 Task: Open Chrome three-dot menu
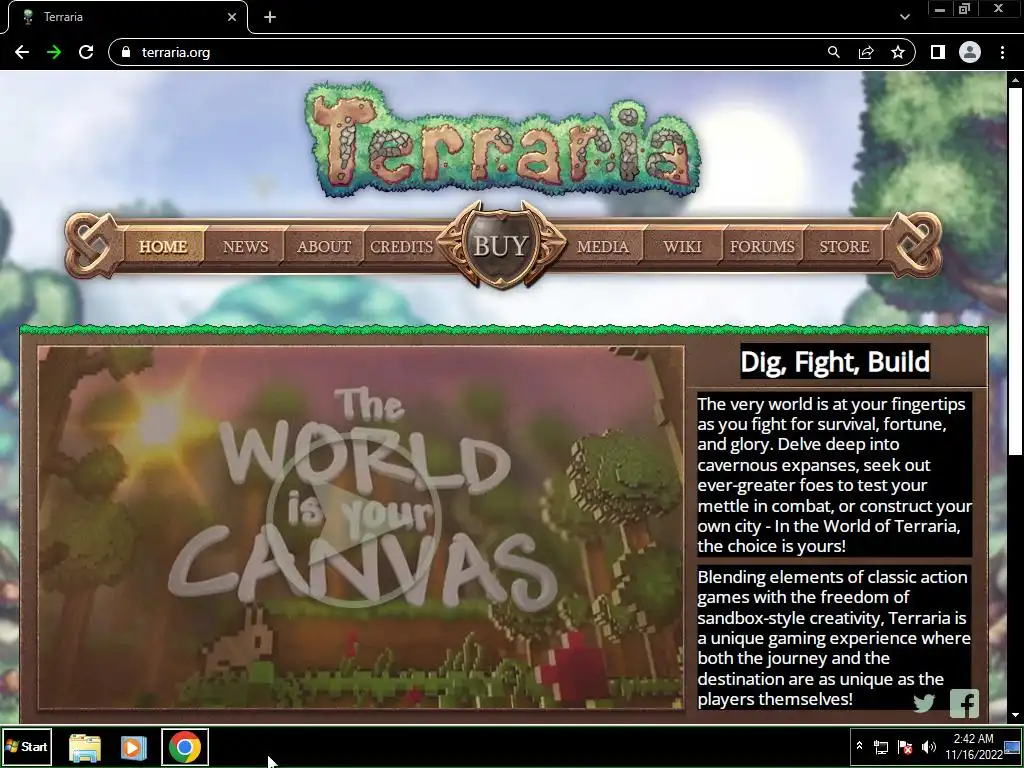[1002, 52]
